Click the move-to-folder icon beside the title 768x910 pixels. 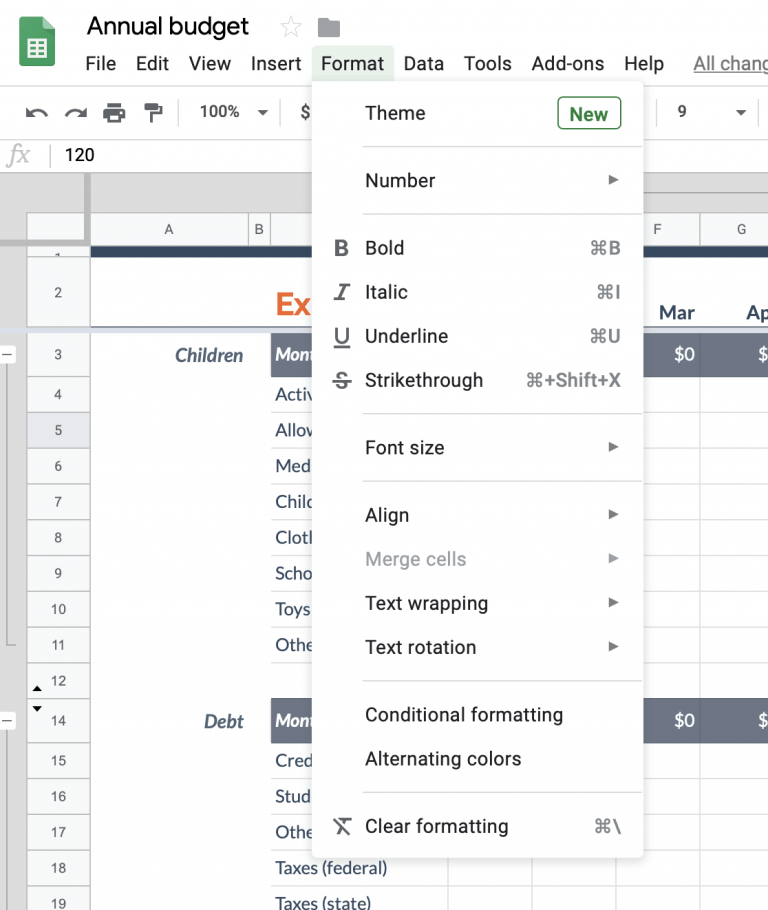pyautogui.click(x=328, y=27)
